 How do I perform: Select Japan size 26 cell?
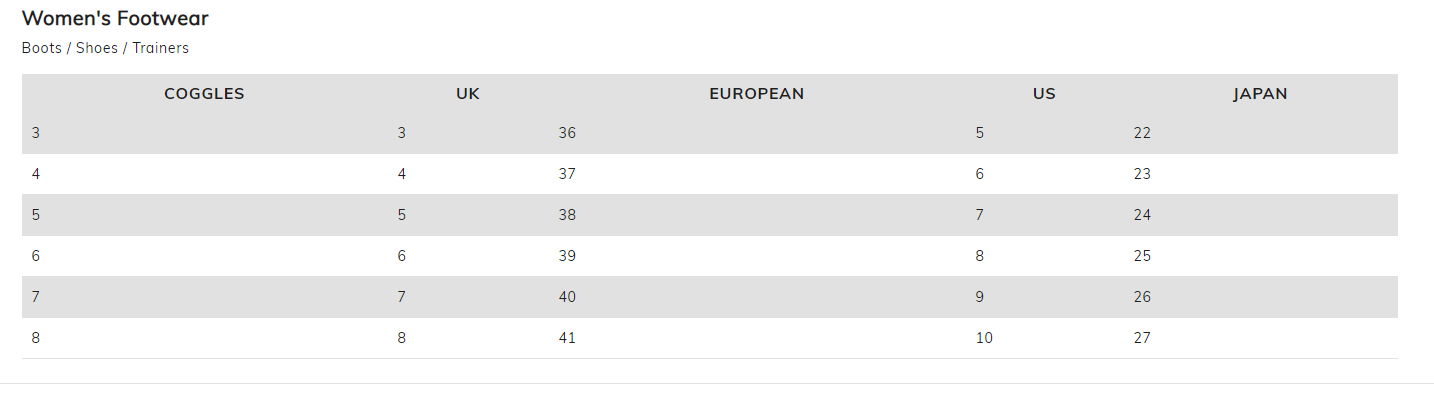(1142, 297)
